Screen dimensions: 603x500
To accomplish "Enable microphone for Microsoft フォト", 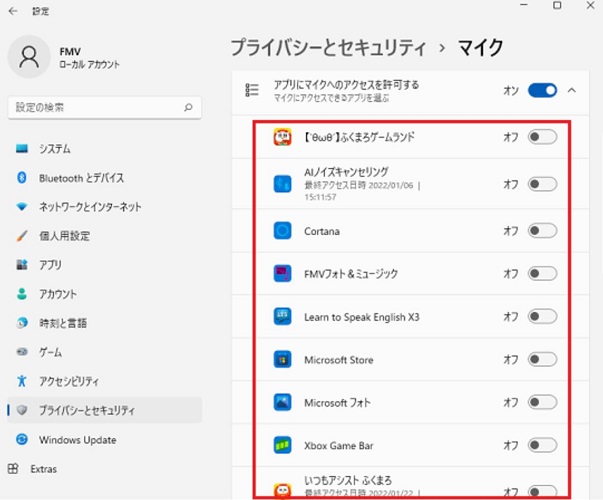I will 542,403.
